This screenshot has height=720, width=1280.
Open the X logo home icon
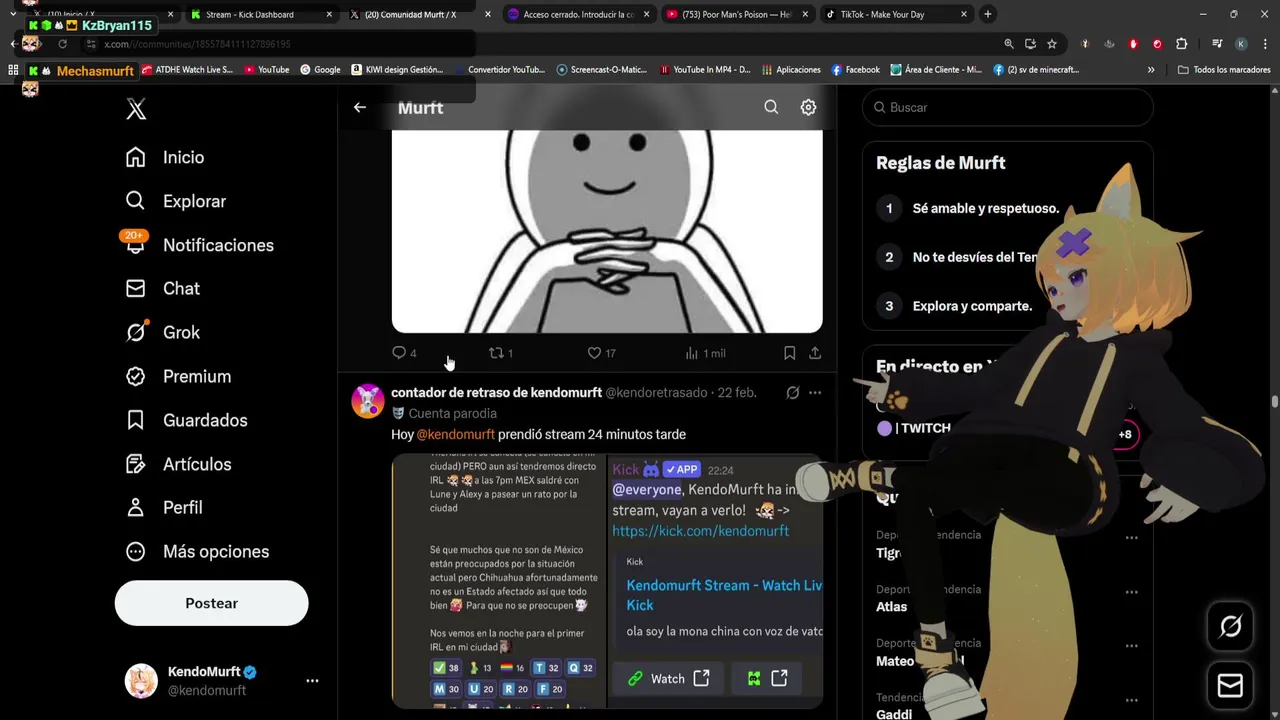136,109
